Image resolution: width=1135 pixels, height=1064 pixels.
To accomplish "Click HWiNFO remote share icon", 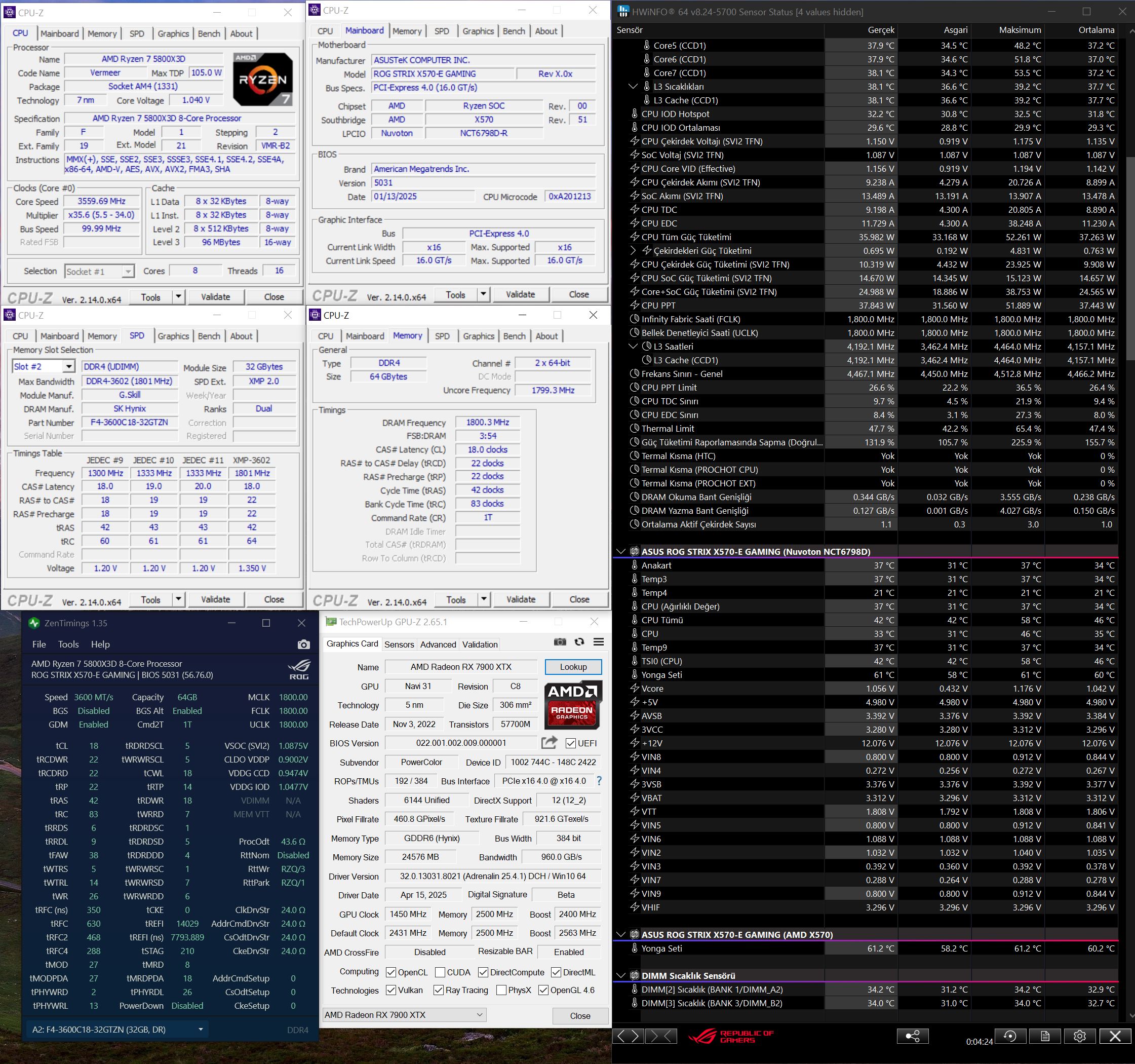I will click(x=913, y=1036).
